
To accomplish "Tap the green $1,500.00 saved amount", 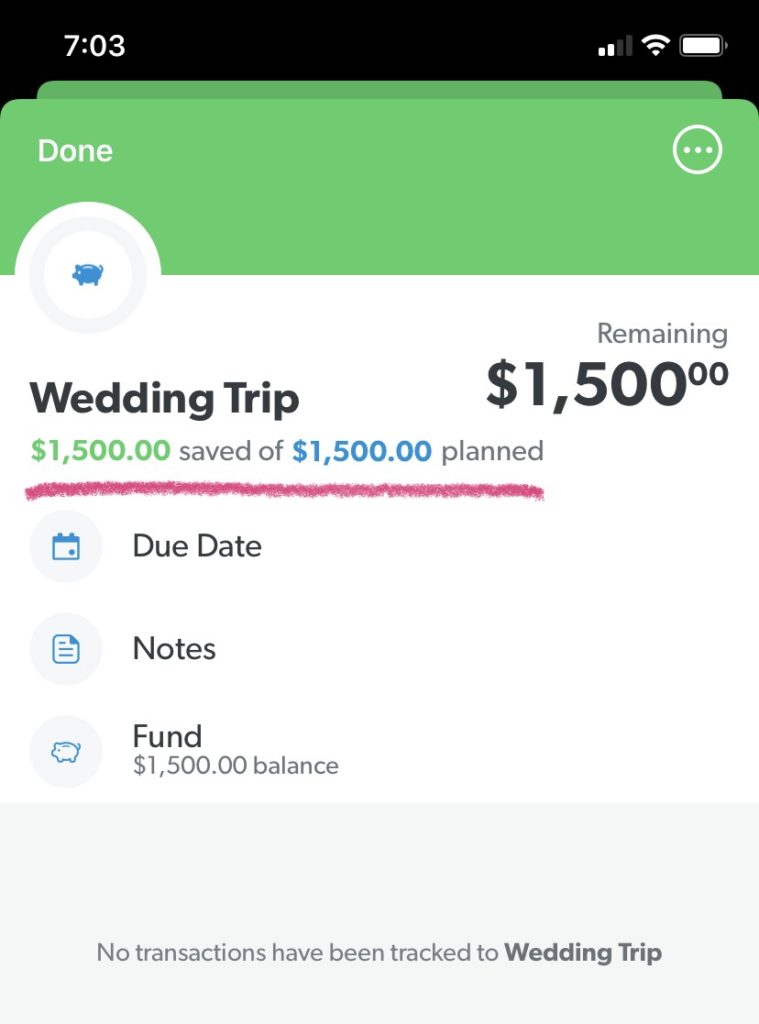I will coord(100,451).
